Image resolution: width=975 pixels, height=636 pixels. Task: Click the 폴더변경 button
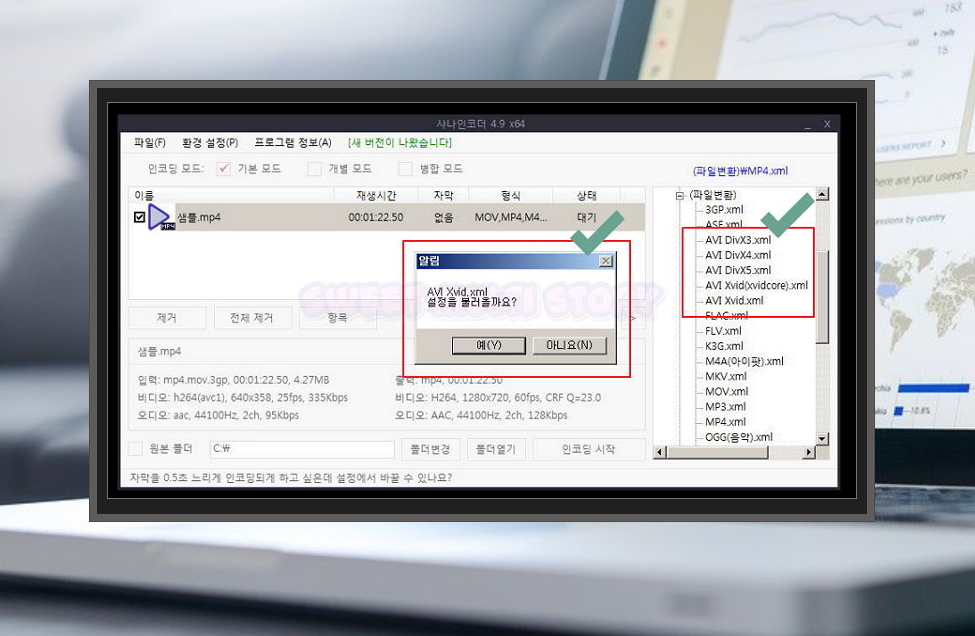(x=430, y=449)
